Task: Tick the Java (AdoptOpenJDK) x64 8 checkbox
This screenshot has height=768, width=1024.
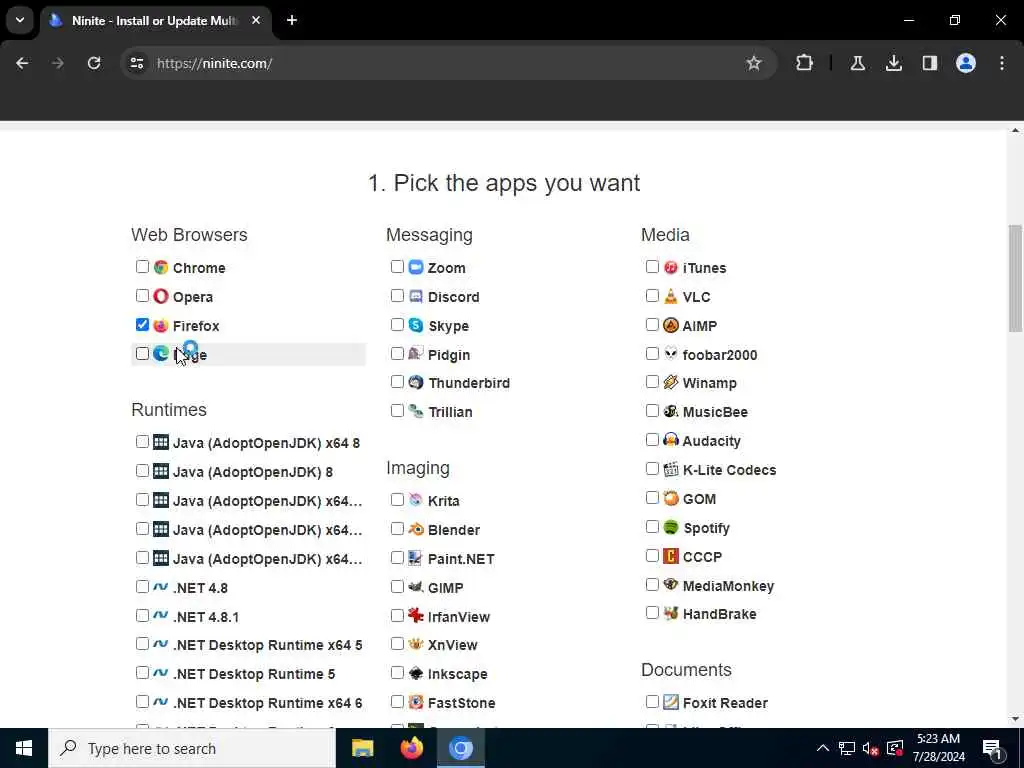Action: pos(142,441)
